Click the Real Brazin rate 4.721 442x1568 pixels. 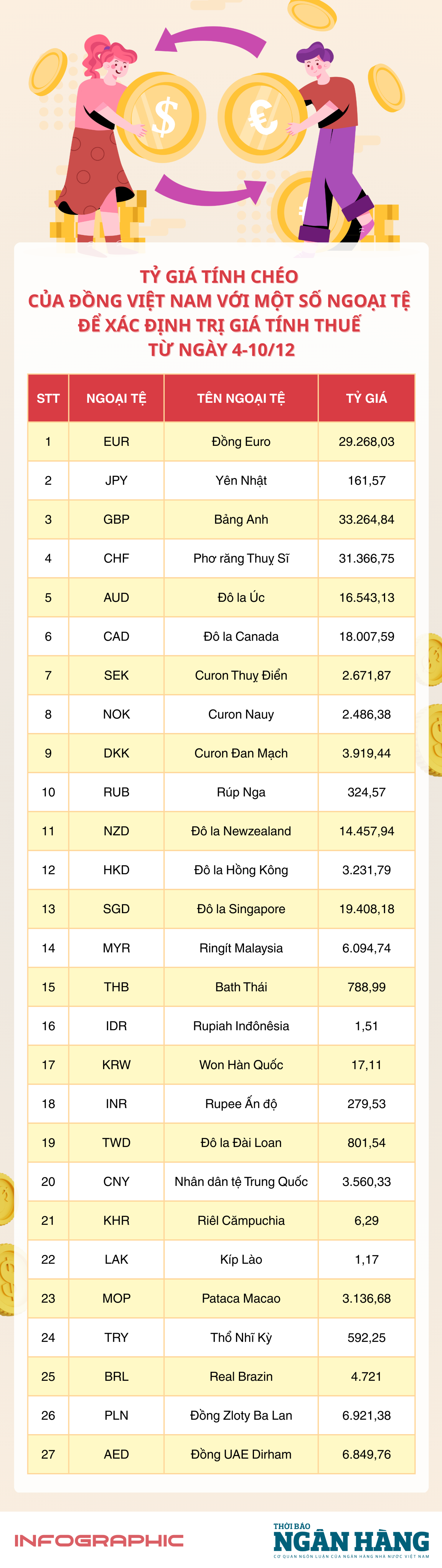tap(366, 1376)
